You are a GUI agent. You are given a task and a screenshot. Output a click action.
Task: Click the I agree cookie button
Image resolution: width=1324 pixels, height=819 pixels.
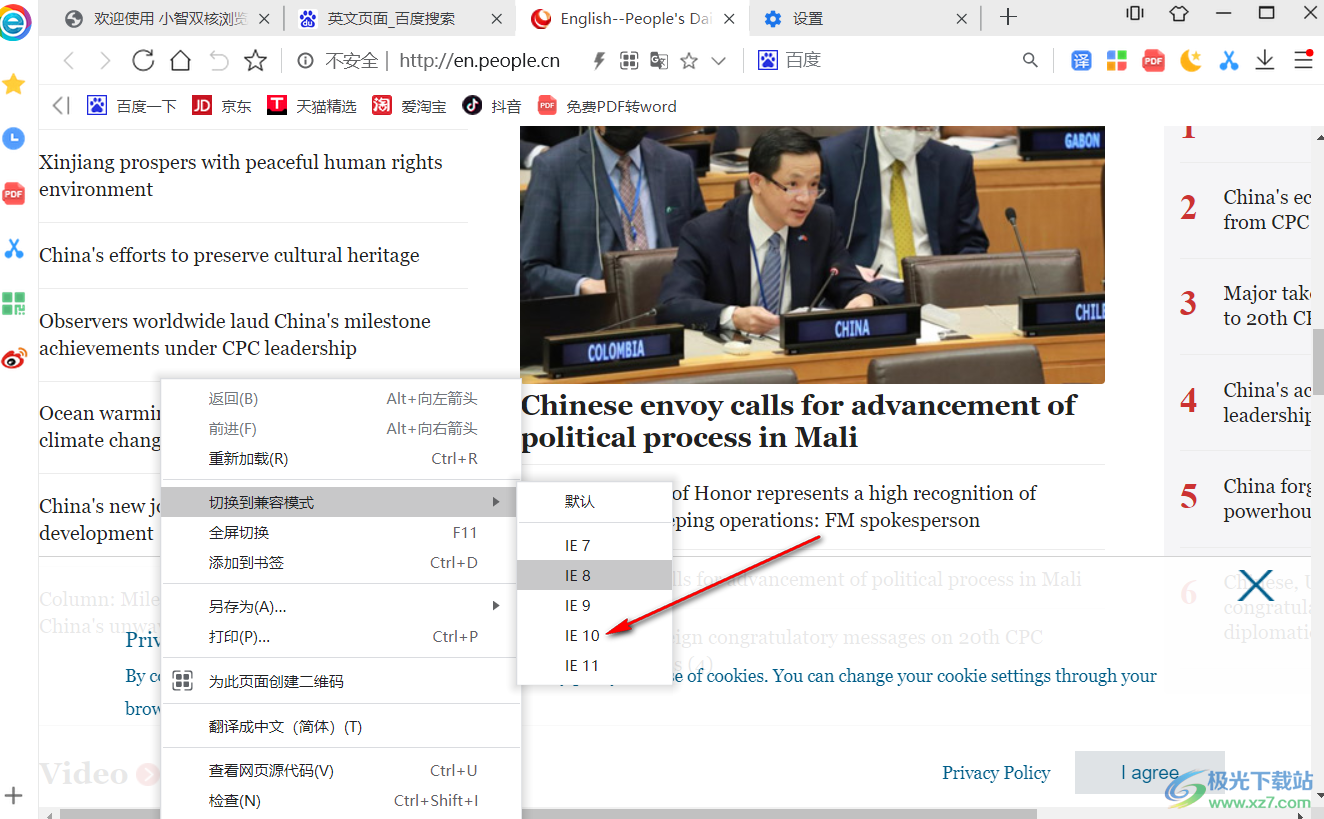[x=1150, y=772]
